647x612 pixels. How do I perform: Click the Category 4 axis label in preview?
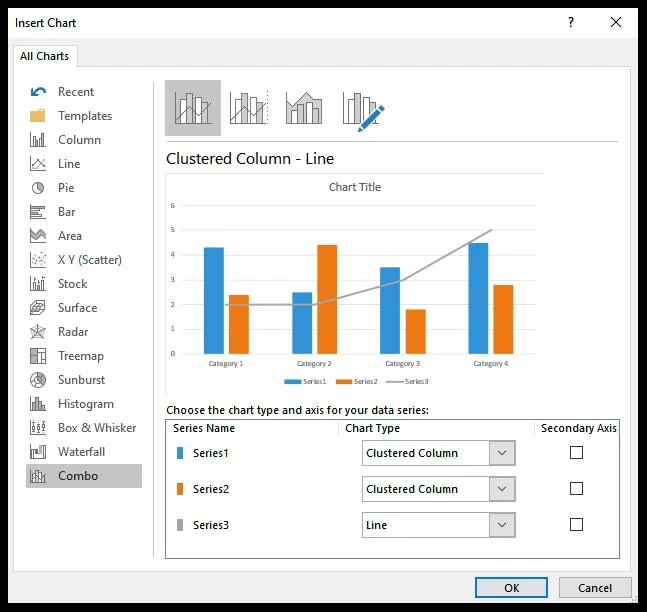point(491,364)
